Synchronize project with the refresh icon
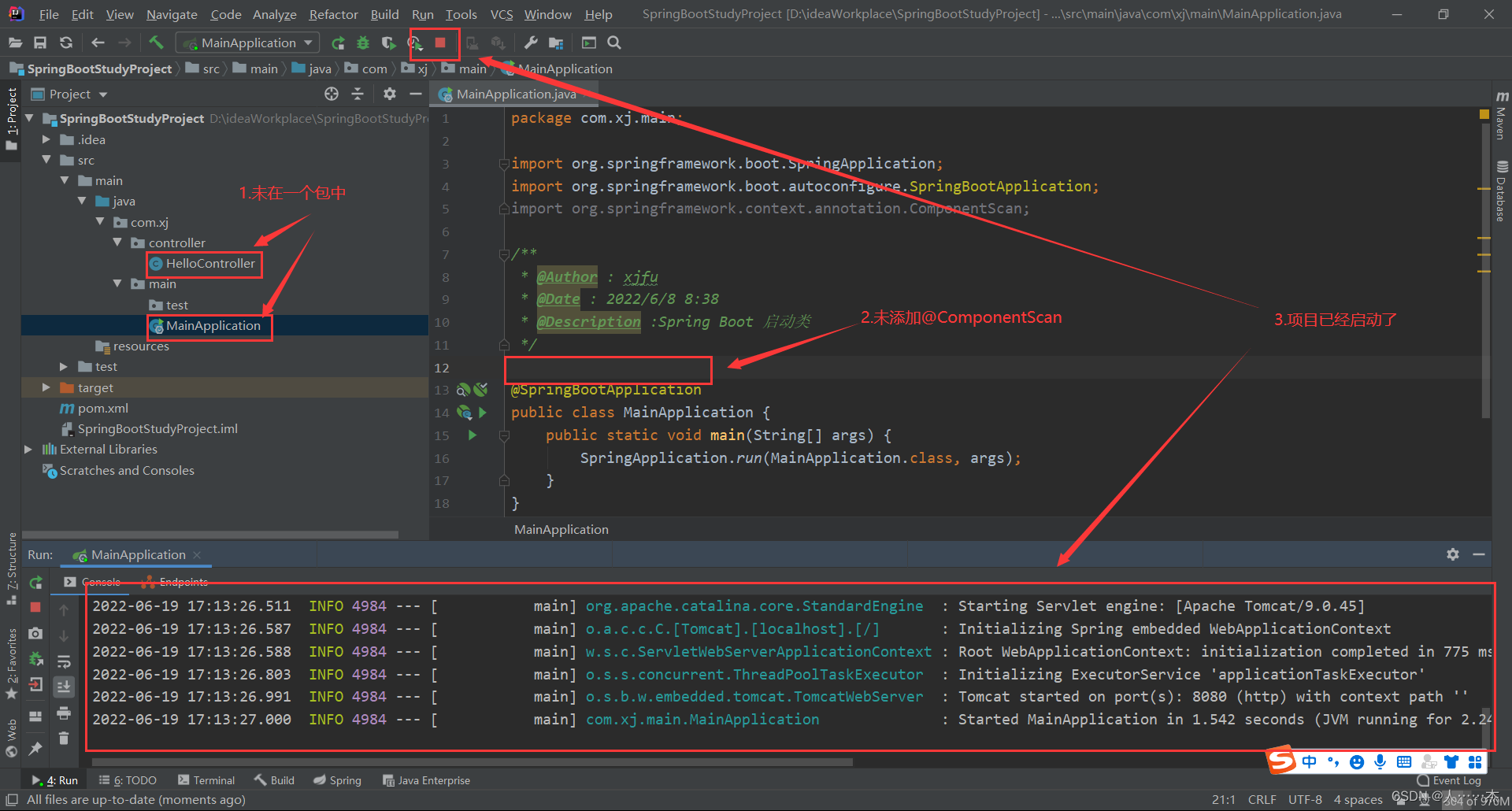The width and height of the screenshot is (1512, 811). click(66, 43)
